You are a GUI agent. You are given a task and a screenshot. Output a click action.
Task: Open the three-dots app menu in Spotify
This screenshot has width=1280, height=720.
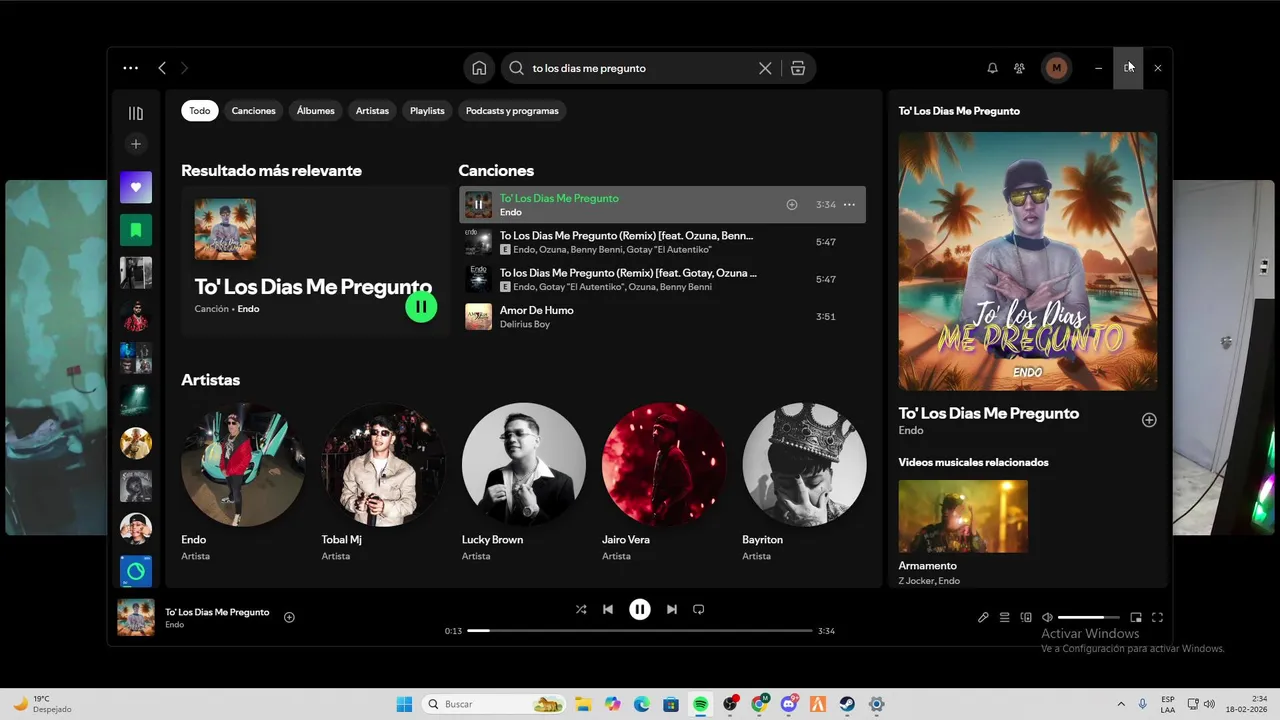coord(130,68)
